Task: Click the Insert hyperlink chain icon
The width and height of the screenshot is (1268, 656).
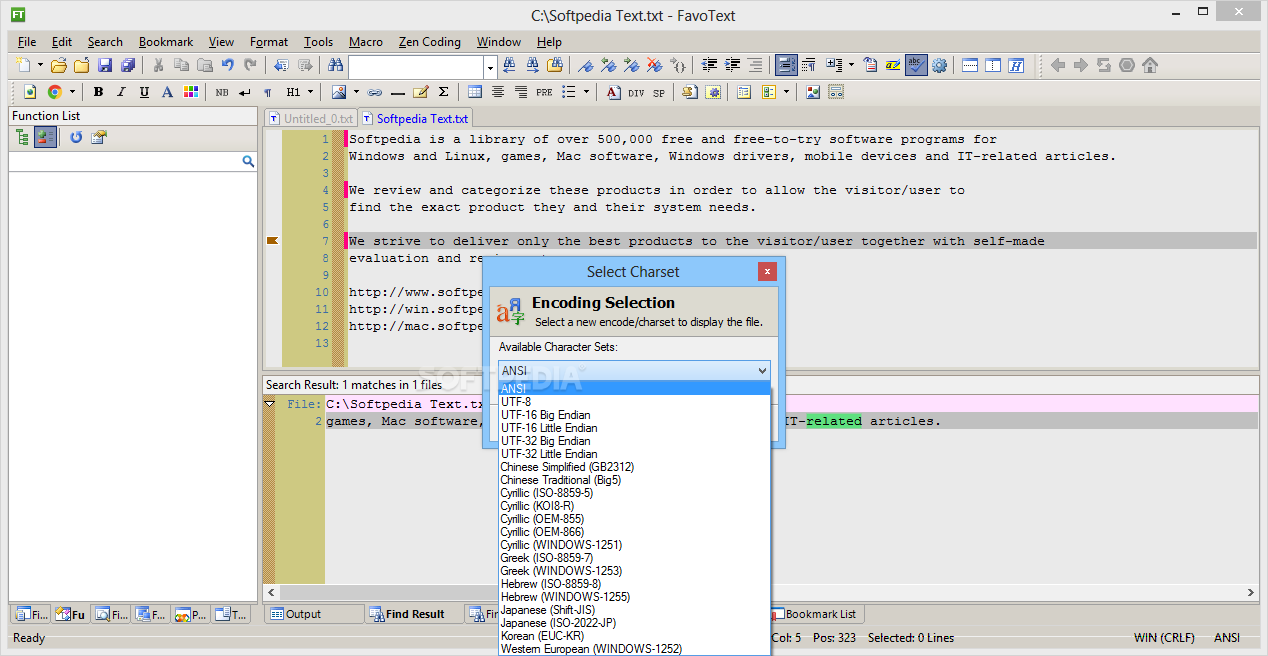Action: [x=375, y=92]
